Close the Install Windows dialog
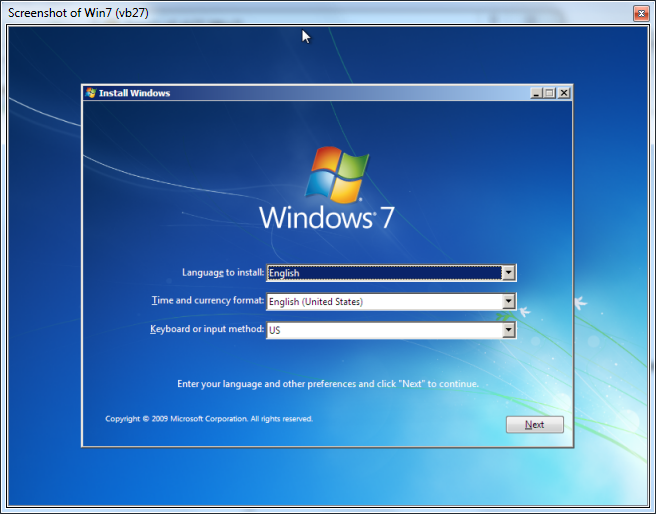This screenshot has height=514, width=656. pyautogui.click(x=564, y=93)
